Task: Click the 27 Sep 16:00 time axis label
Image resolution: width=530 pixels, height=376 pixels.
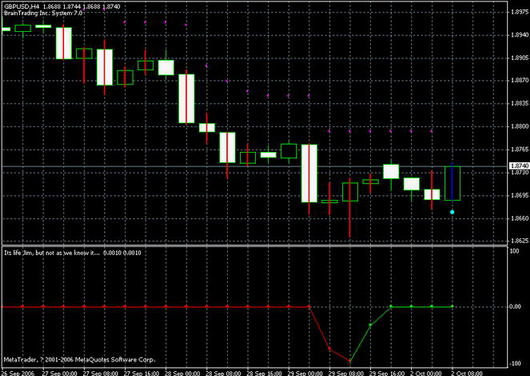Action: (x=141, y=373)
